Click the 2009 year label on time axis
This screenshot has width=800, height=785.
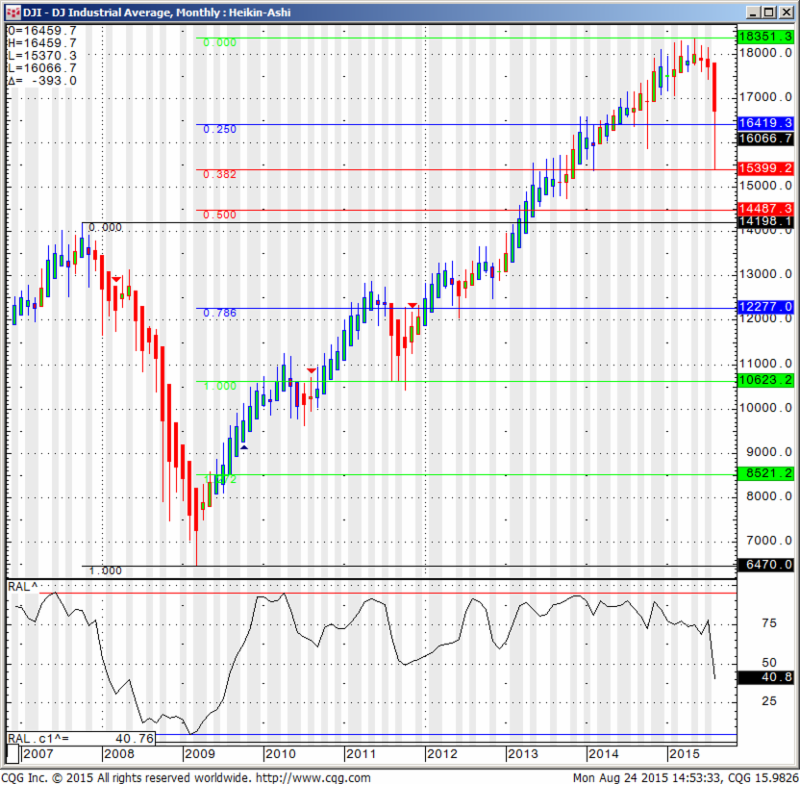point(199,754)
